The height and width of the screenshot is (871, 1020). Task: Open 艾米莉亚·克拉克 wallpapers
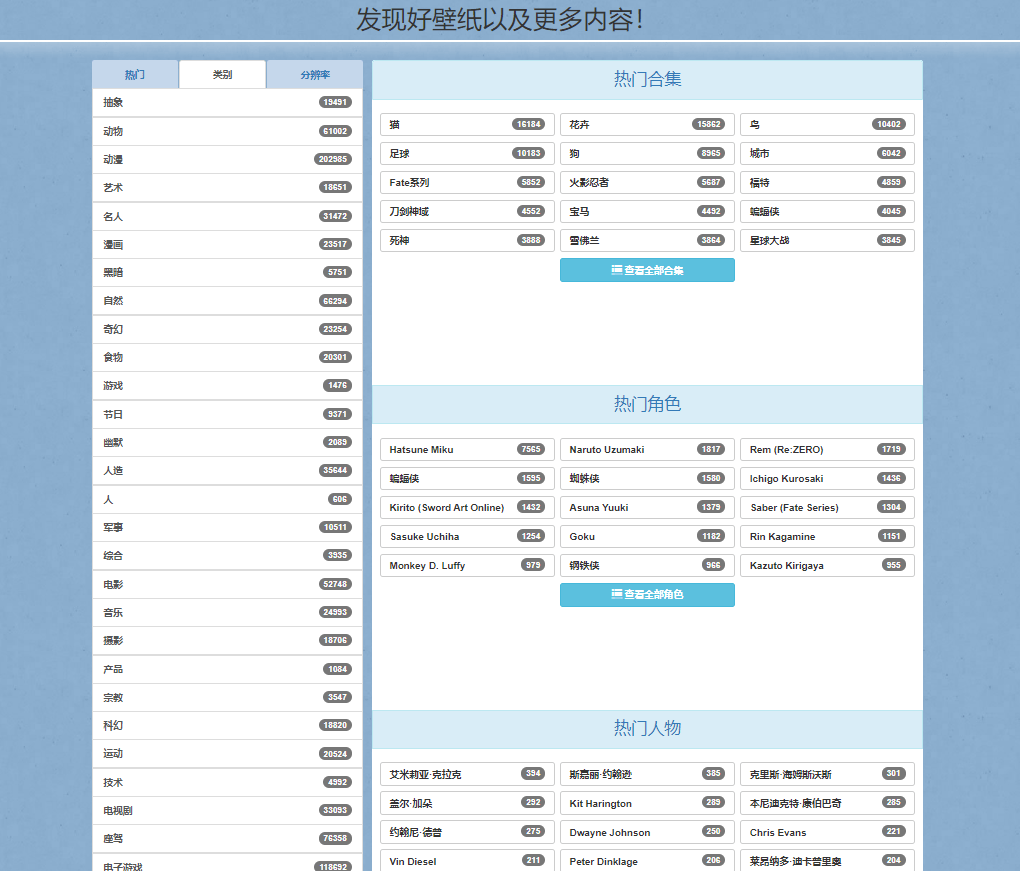coord(467,774)
